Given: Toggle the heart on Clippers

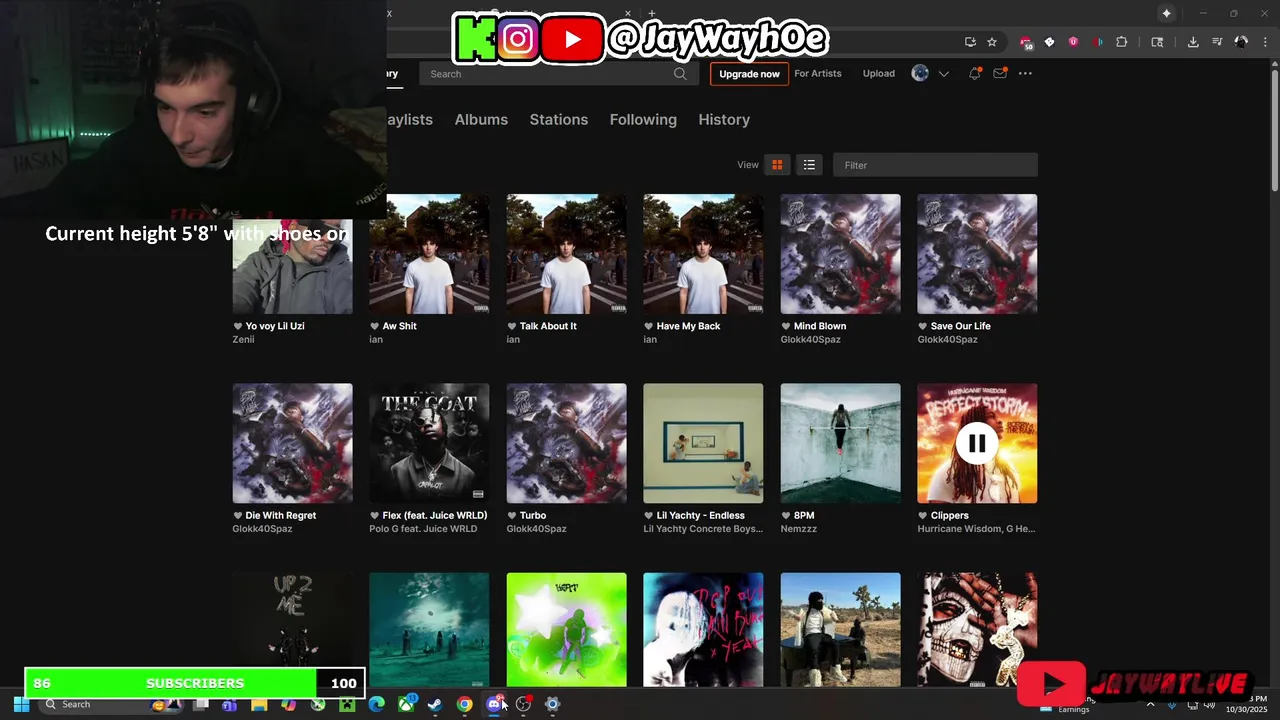Looking at the screenshot, I should [x=922, y=515].
